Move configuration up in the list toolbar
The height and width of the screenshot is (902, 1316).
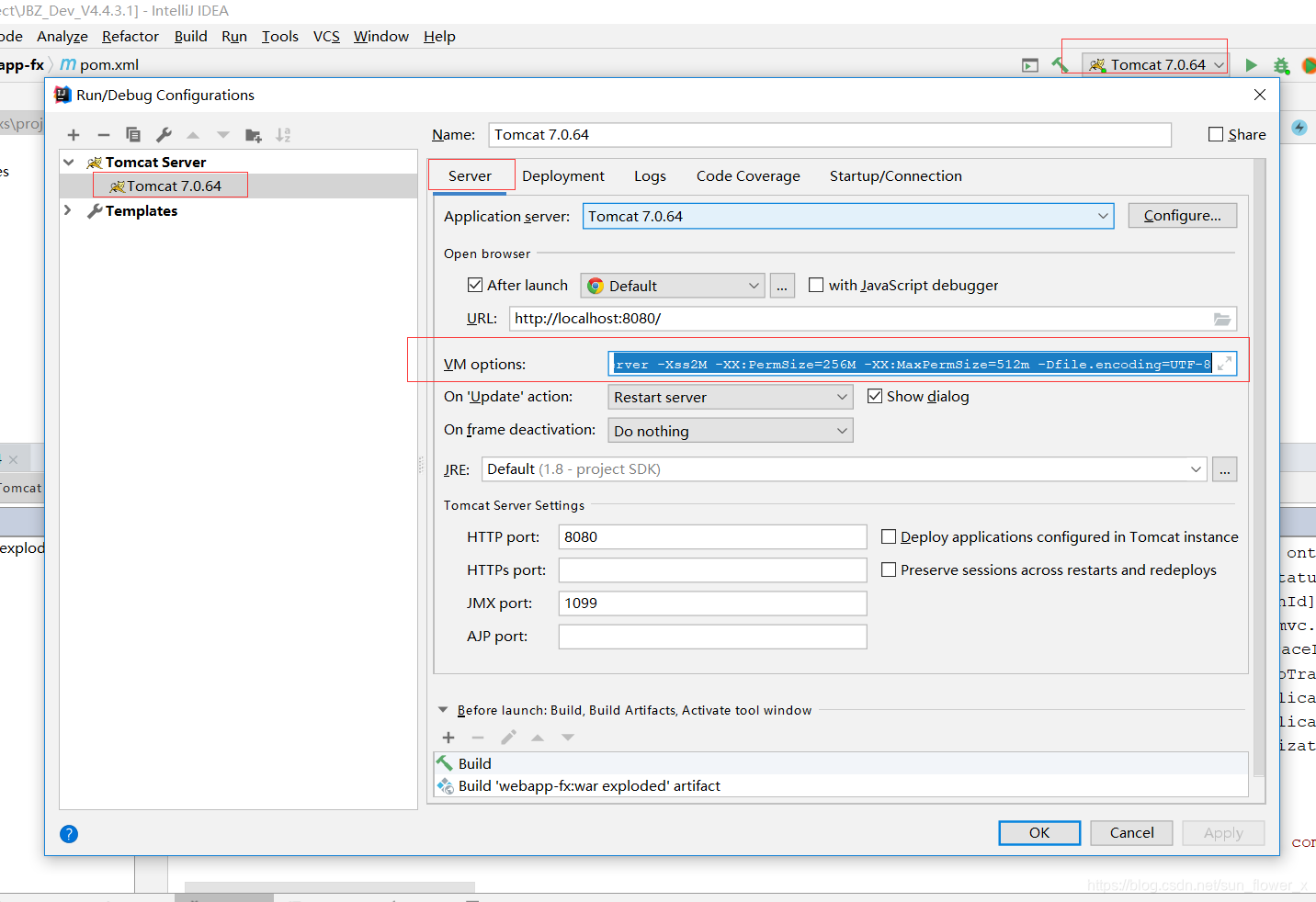(x=193, y=135)
